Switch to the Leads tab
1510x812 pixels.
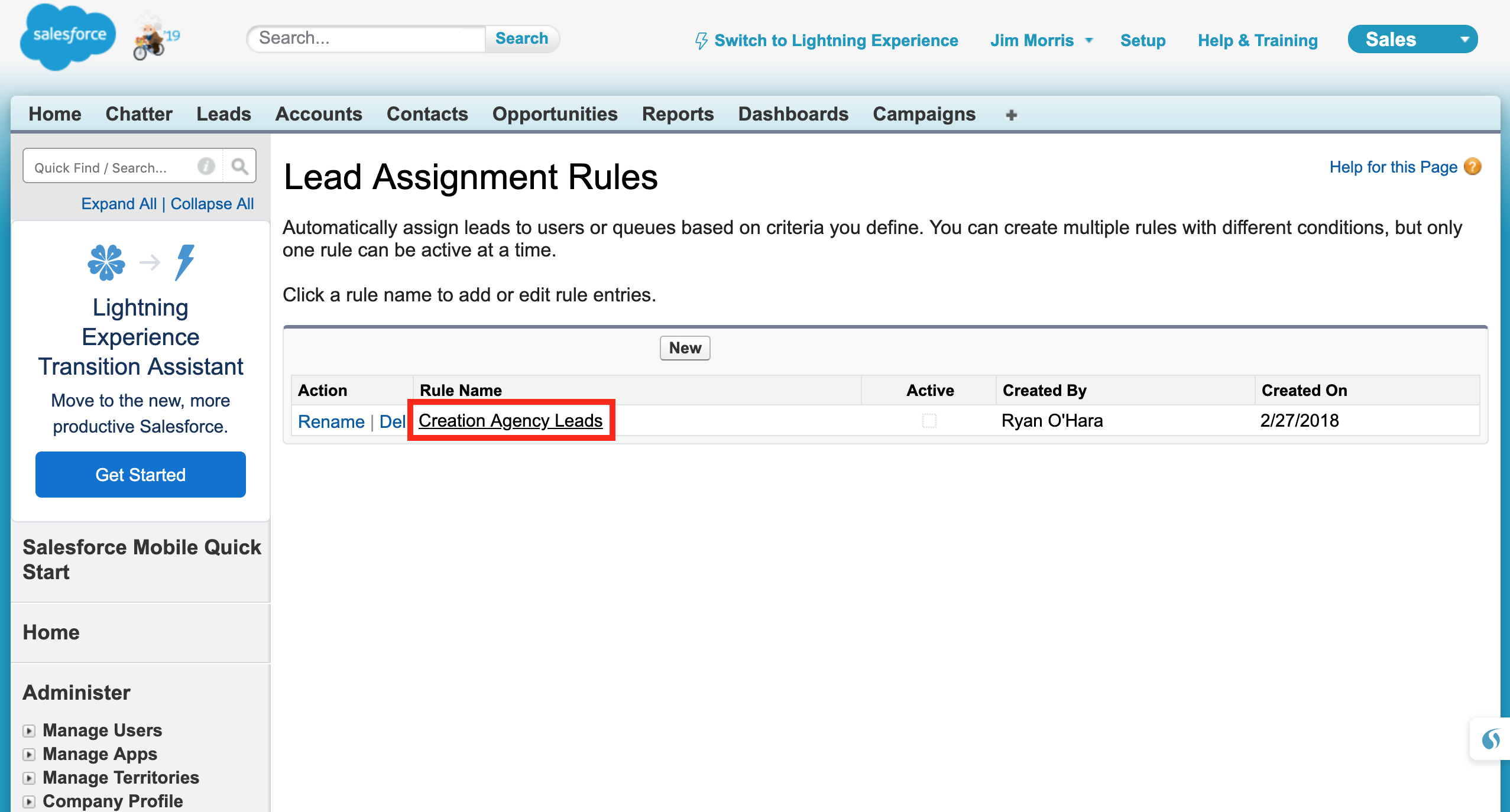click(x=223, y=114)
